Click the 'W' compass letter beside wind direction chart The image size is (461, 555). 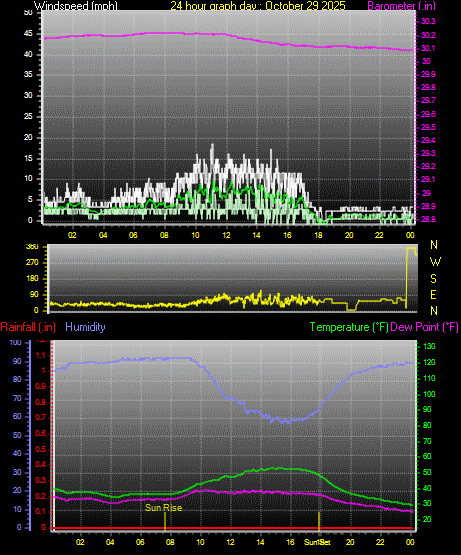[x=435, y=262]
